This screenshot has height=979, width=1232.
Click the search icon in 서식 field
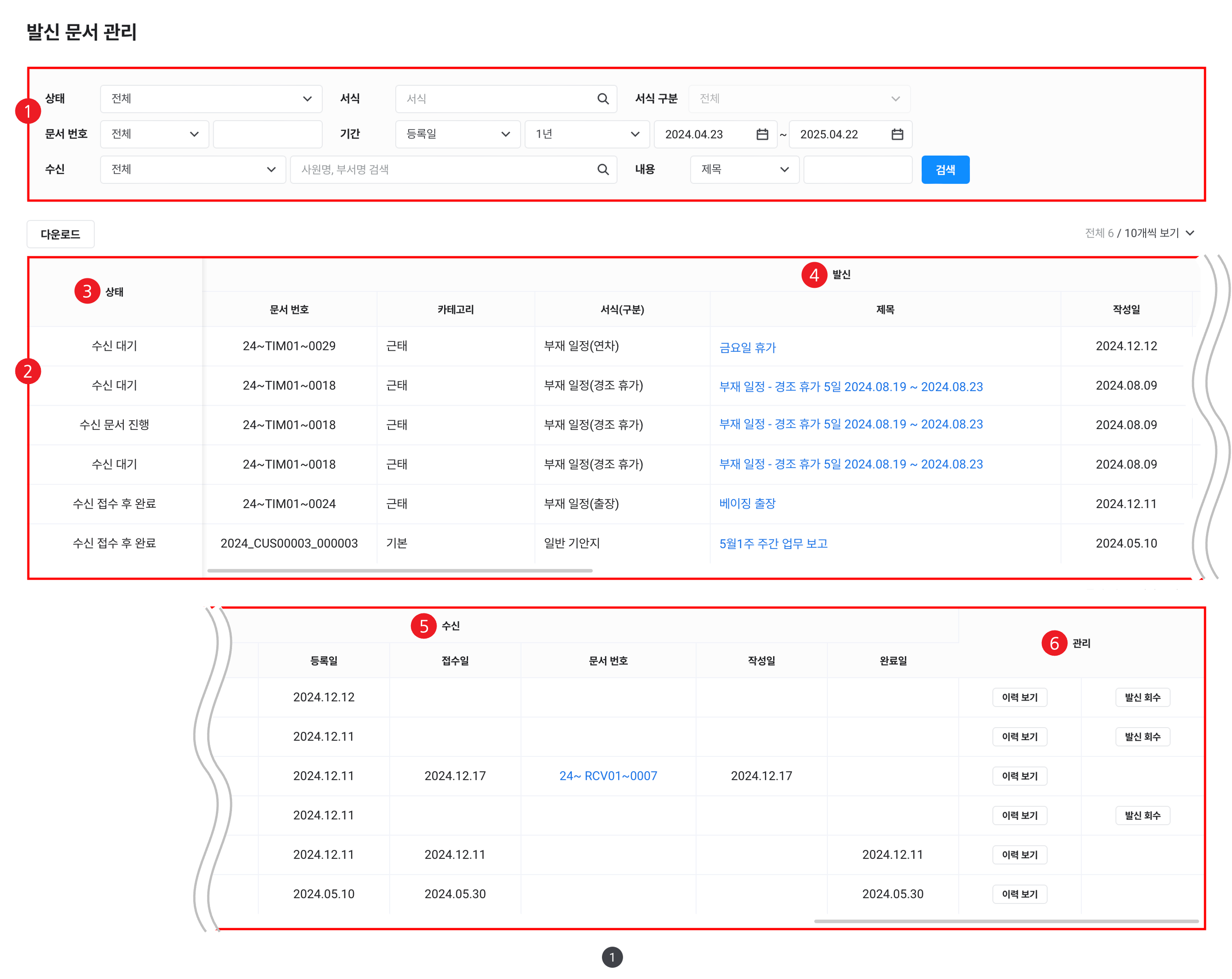click(x=602, y=99)
